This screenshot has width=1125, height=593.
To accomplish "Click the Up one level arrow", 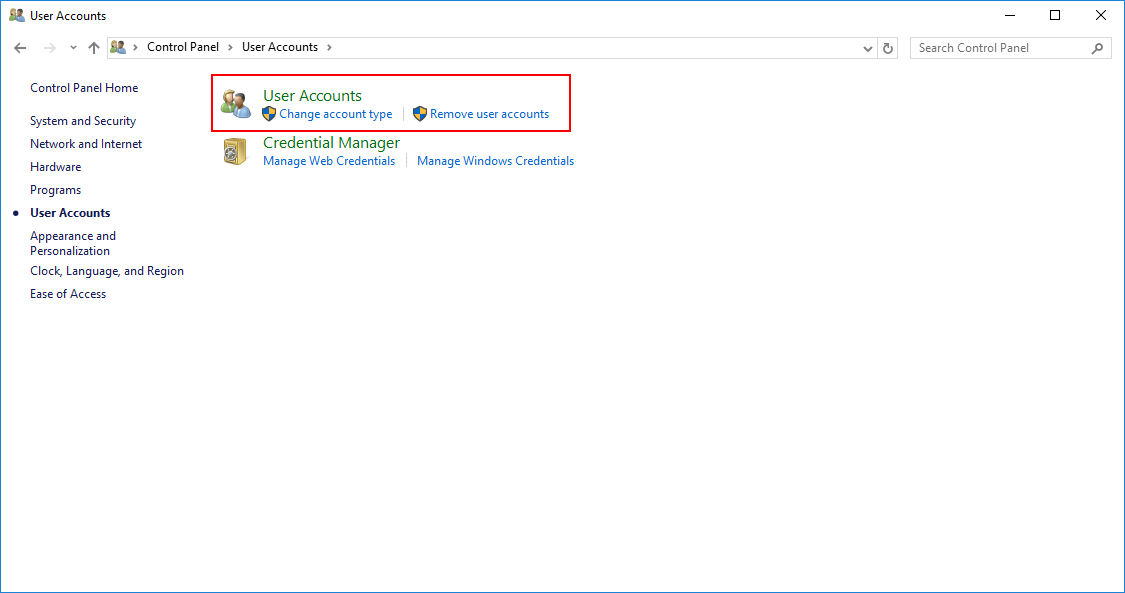I will [x=93, y=47].
